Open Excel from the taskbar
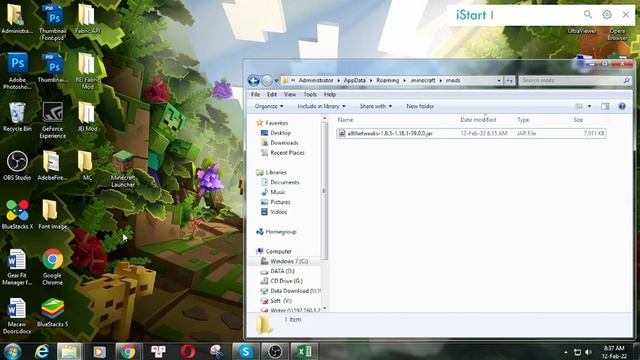The height and width of the screenshot is (360, 640). coord(304,351)
